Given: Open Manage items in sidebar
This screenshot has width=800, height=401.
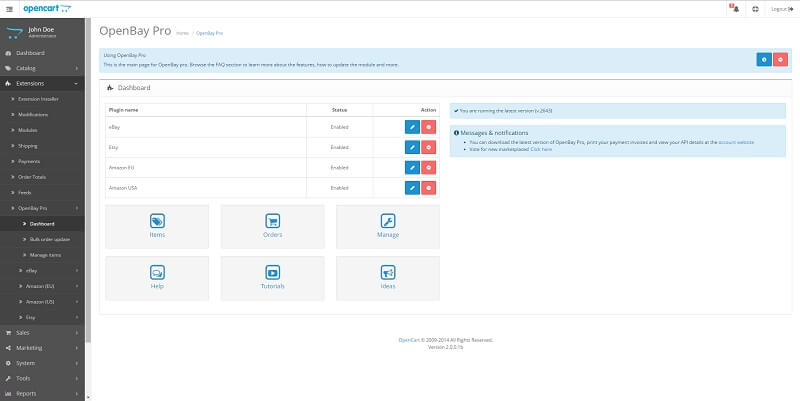Looking at the screenshot, I should tap(42, 255).
